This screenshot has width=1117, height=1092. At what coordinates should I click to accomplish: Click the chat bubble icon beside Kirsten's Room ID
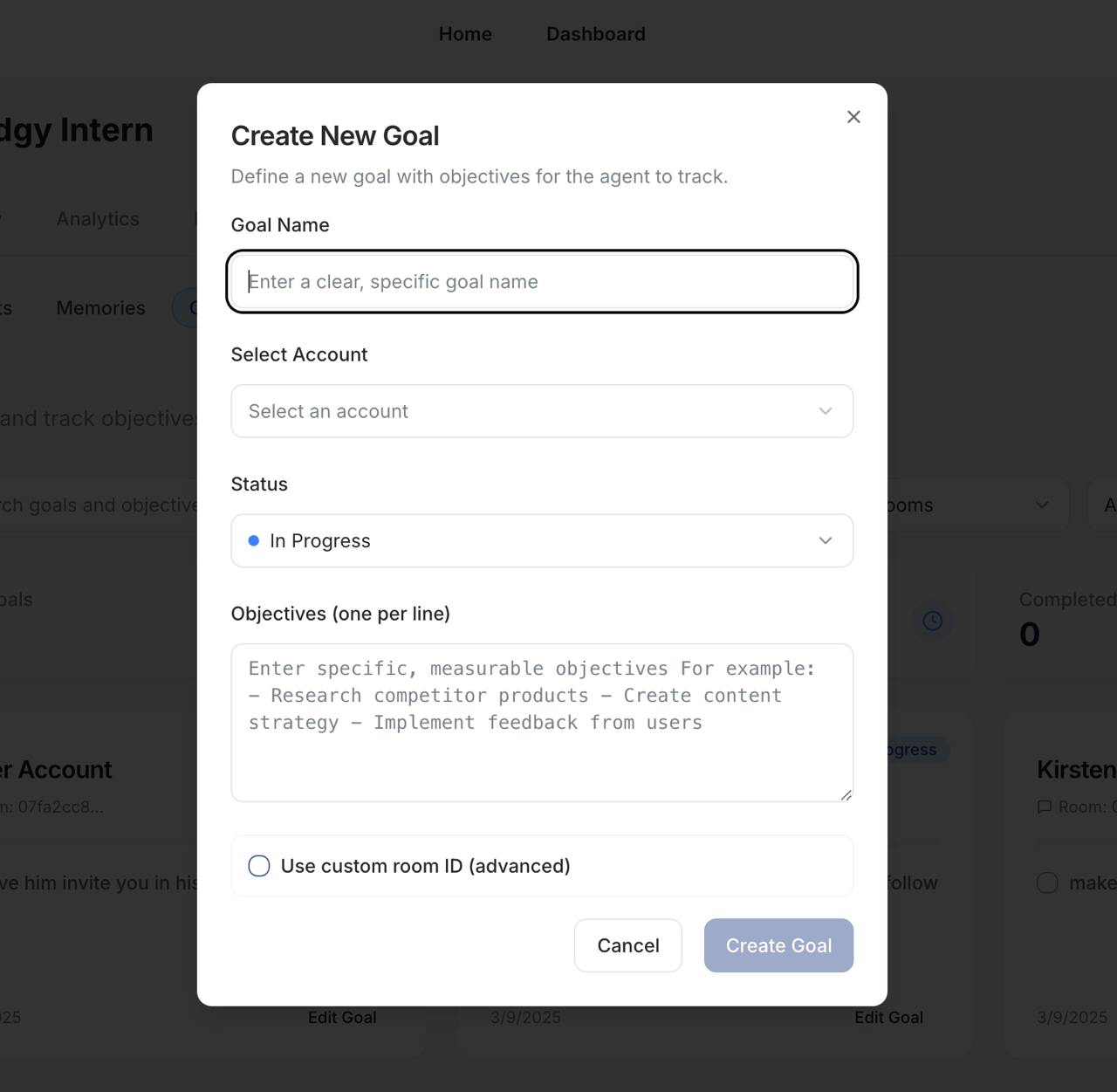tap(1045, 807)
